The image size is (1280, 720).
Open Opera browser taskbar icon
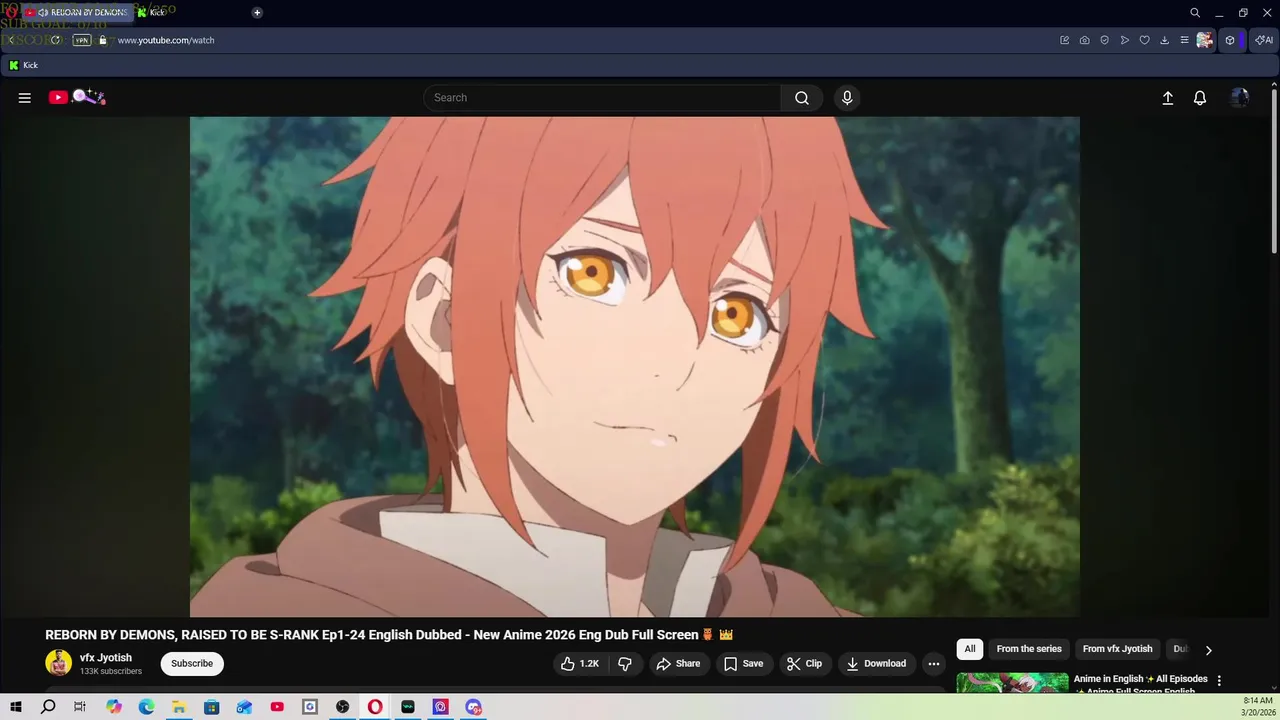click(375, 707)
